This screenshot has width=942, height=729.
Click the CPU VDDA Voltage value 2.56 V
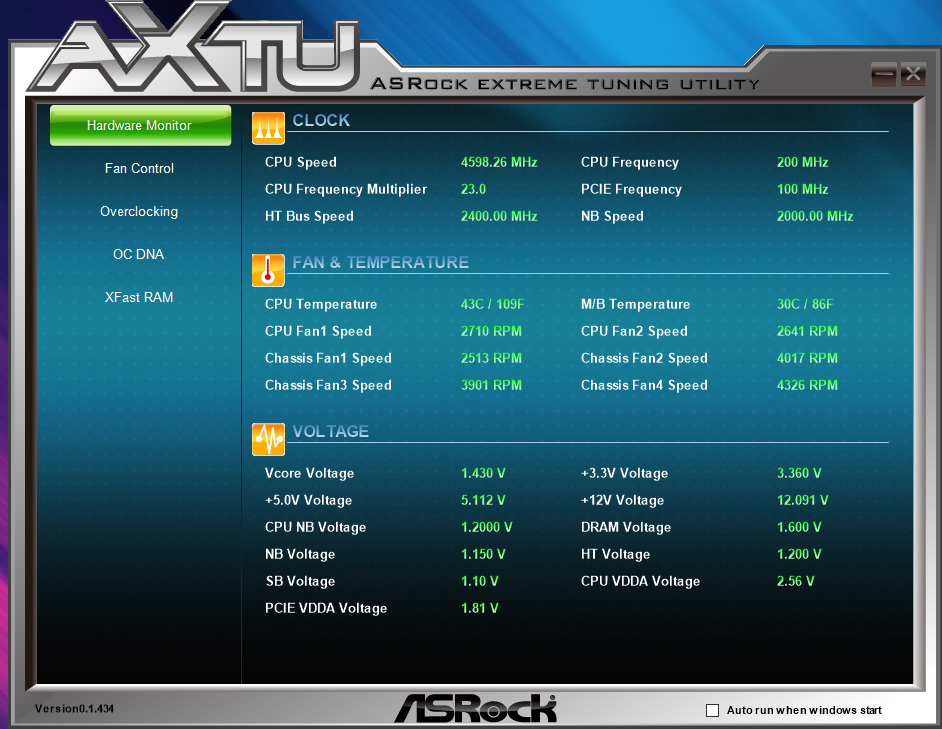point(795,581)
